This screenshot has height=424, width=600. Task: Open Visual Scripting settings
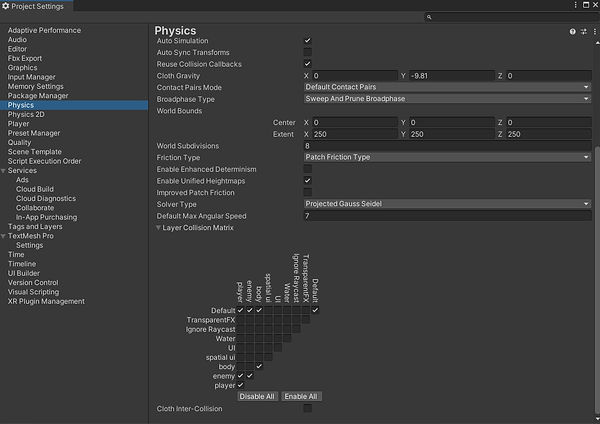[x=34, y=292]
